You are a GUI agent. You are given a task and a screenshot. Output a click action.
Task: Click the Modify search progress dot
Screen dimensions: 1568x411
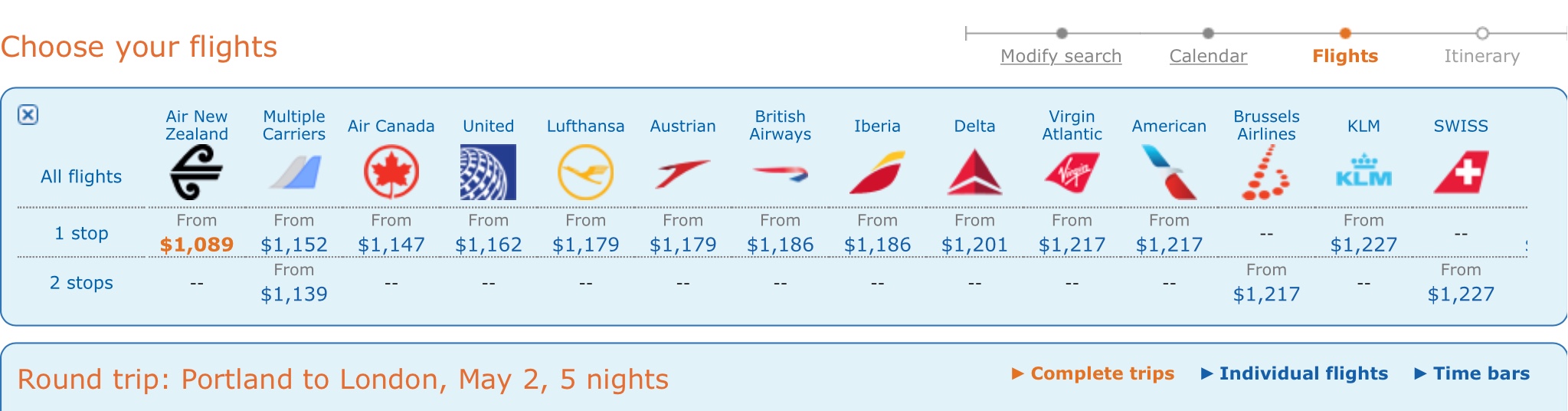click(x=1062, y=33)
